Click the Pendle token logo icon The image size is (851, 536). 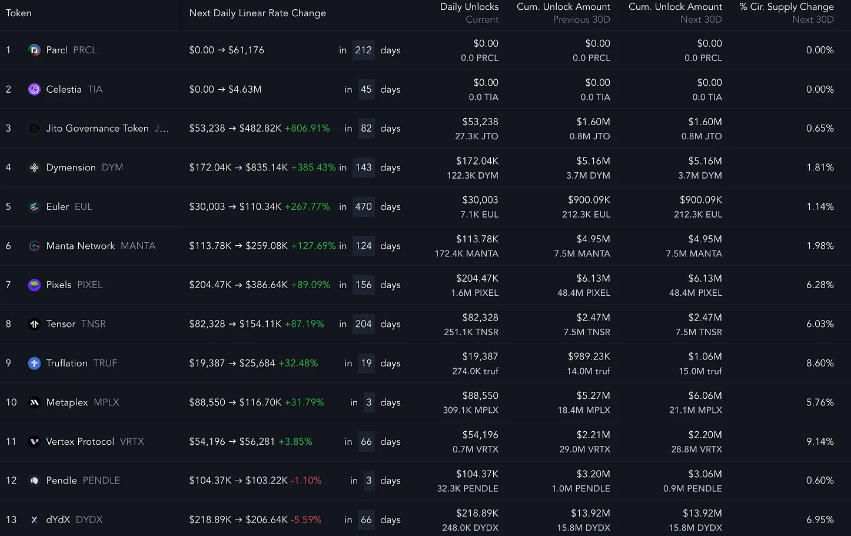[x=34, y=481]
